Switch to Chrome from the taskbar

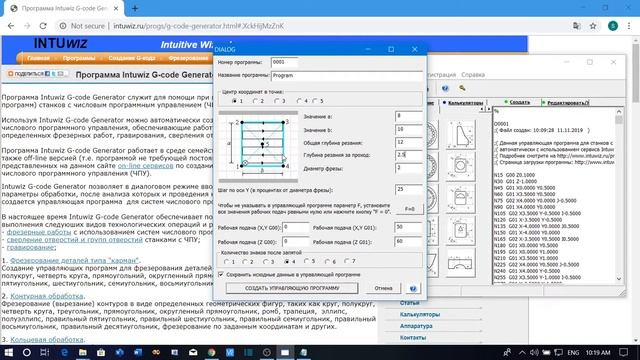[211, 352]
